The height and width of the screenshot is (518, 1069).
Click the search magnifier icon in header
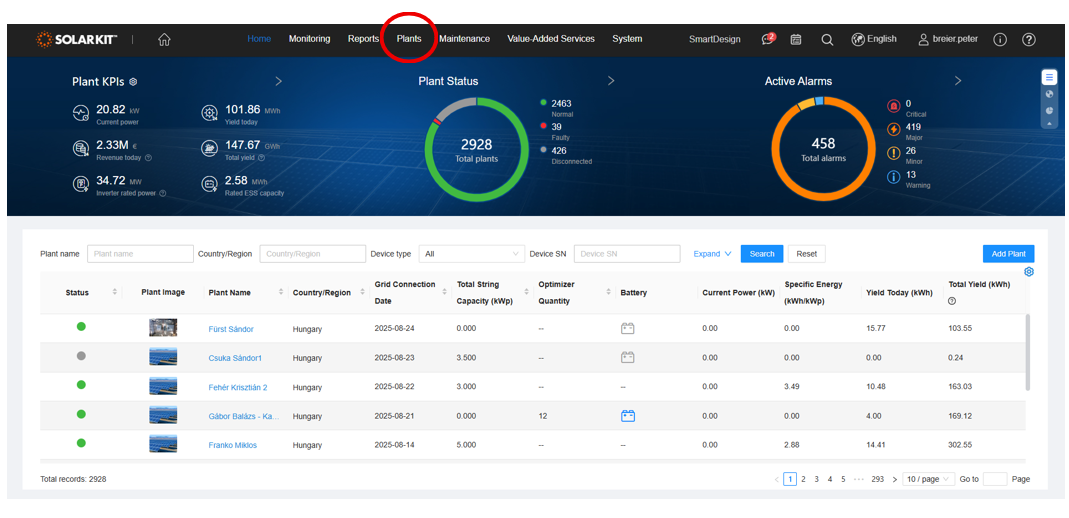pos(827,40)
